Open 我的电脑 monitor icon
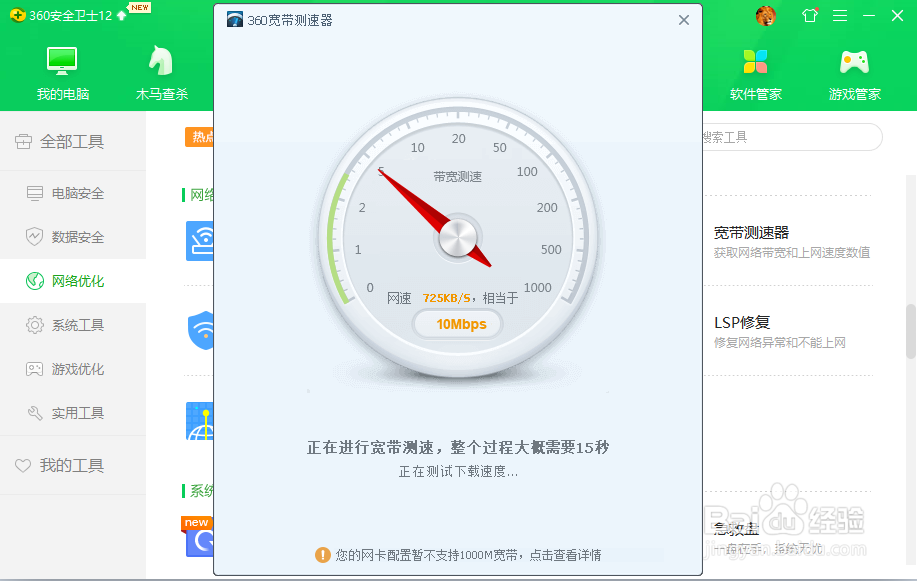Image resolution: width=917 pixels, height=581 pixels. (x=62, y=61)
